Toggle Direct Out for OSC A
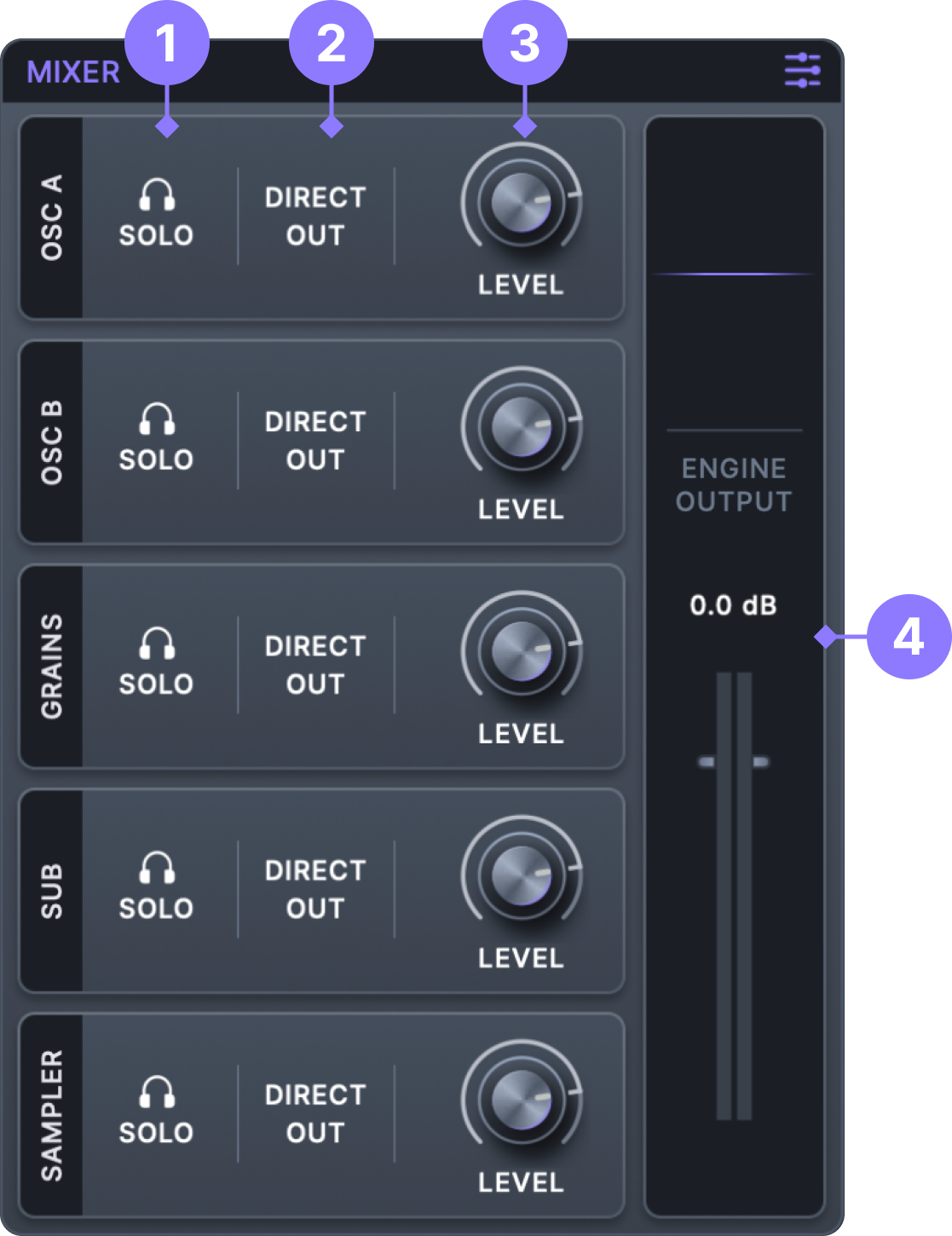 (315, 217)
